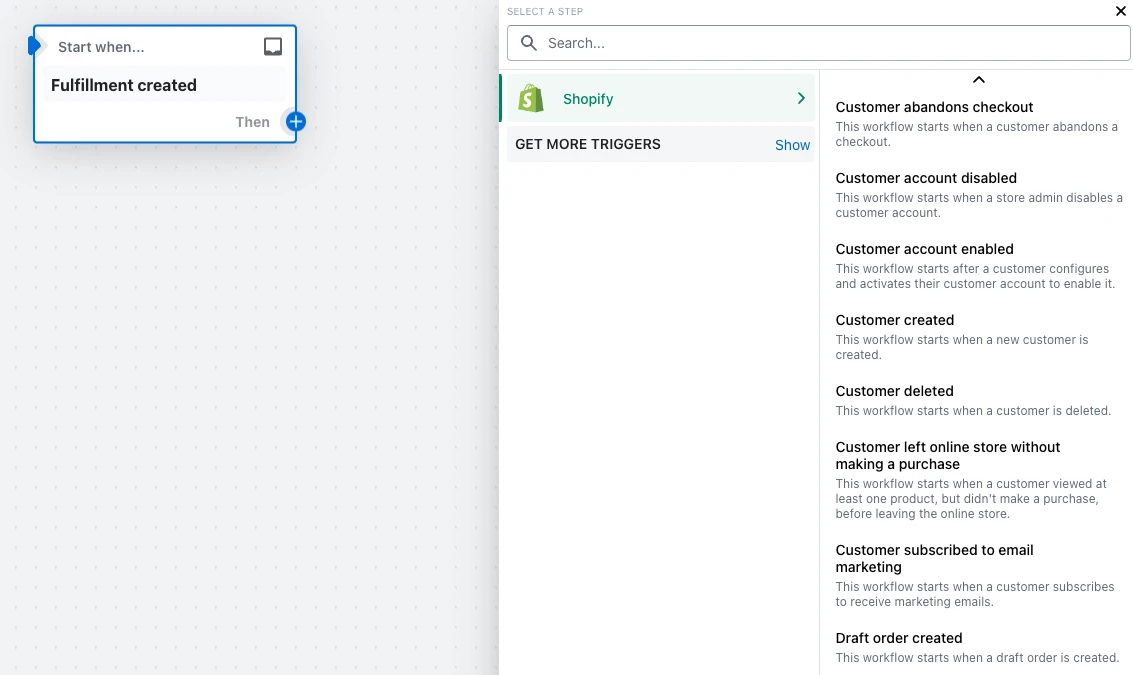Click the blue start marker on trigger node
The image size is (1133, 675).
[x=35, y=46]
